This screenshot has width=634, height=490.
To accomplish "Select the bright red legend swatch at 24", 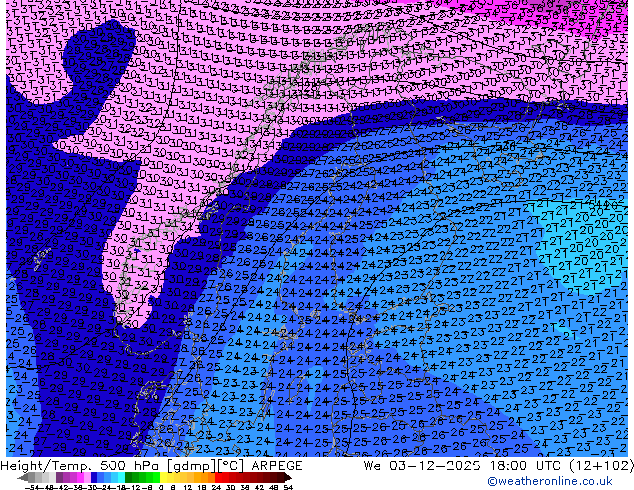I will pyautogui.click(x=218, y=477).
